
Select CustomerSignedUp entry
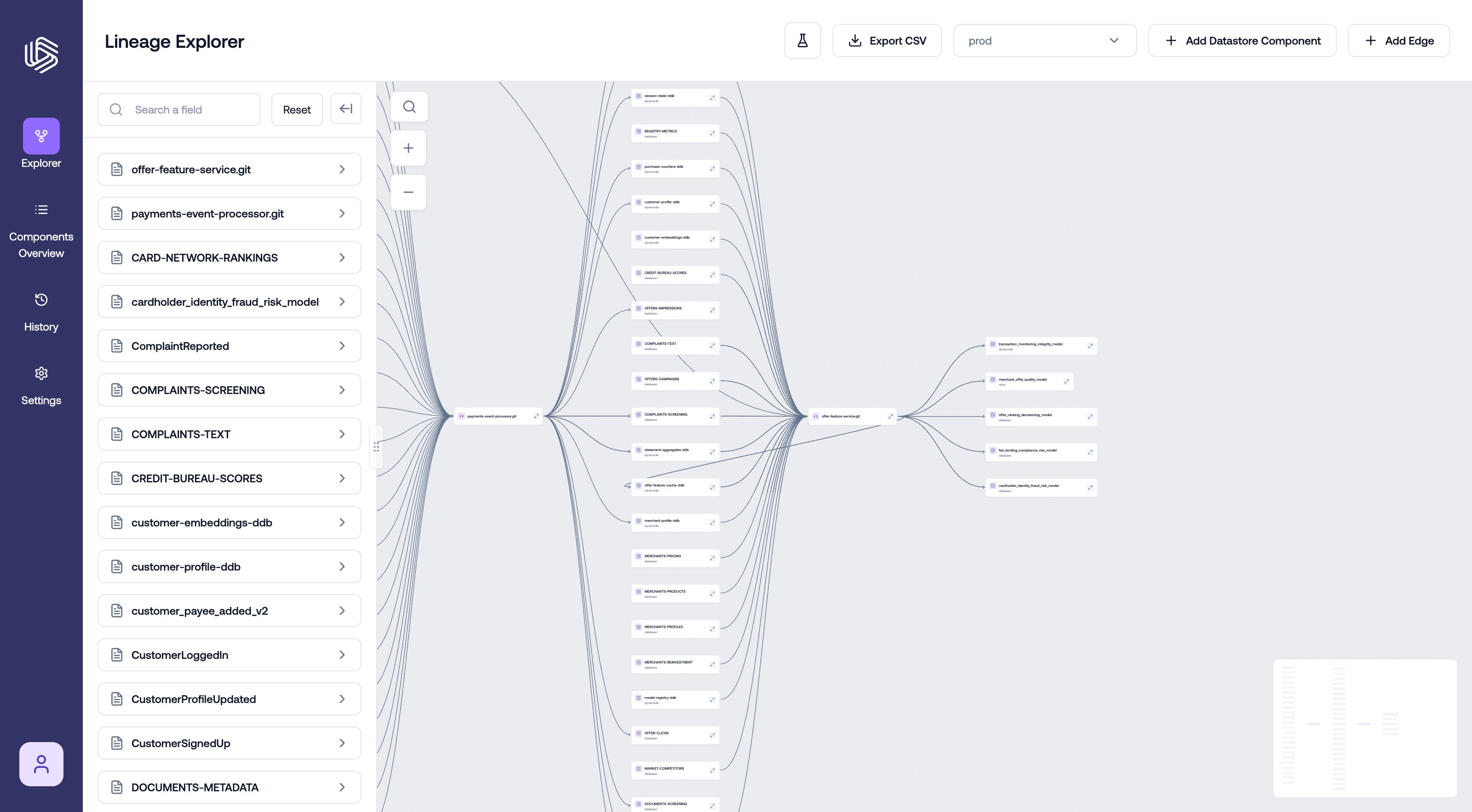click(229, 743)
